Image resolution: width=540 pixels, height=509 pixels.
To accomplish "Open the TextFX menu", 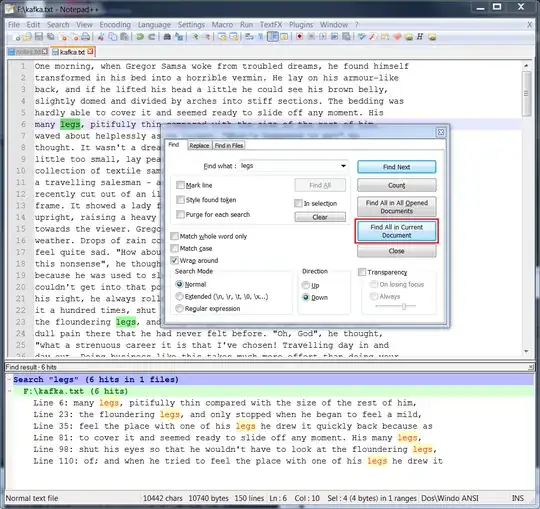I will (271, 24).
